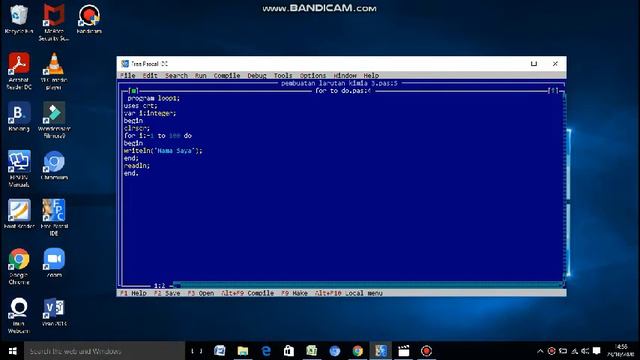Viewport: 640px width, 360px height.
Task: Open File Explorer from the taskbar
Action: coord(243,351)
